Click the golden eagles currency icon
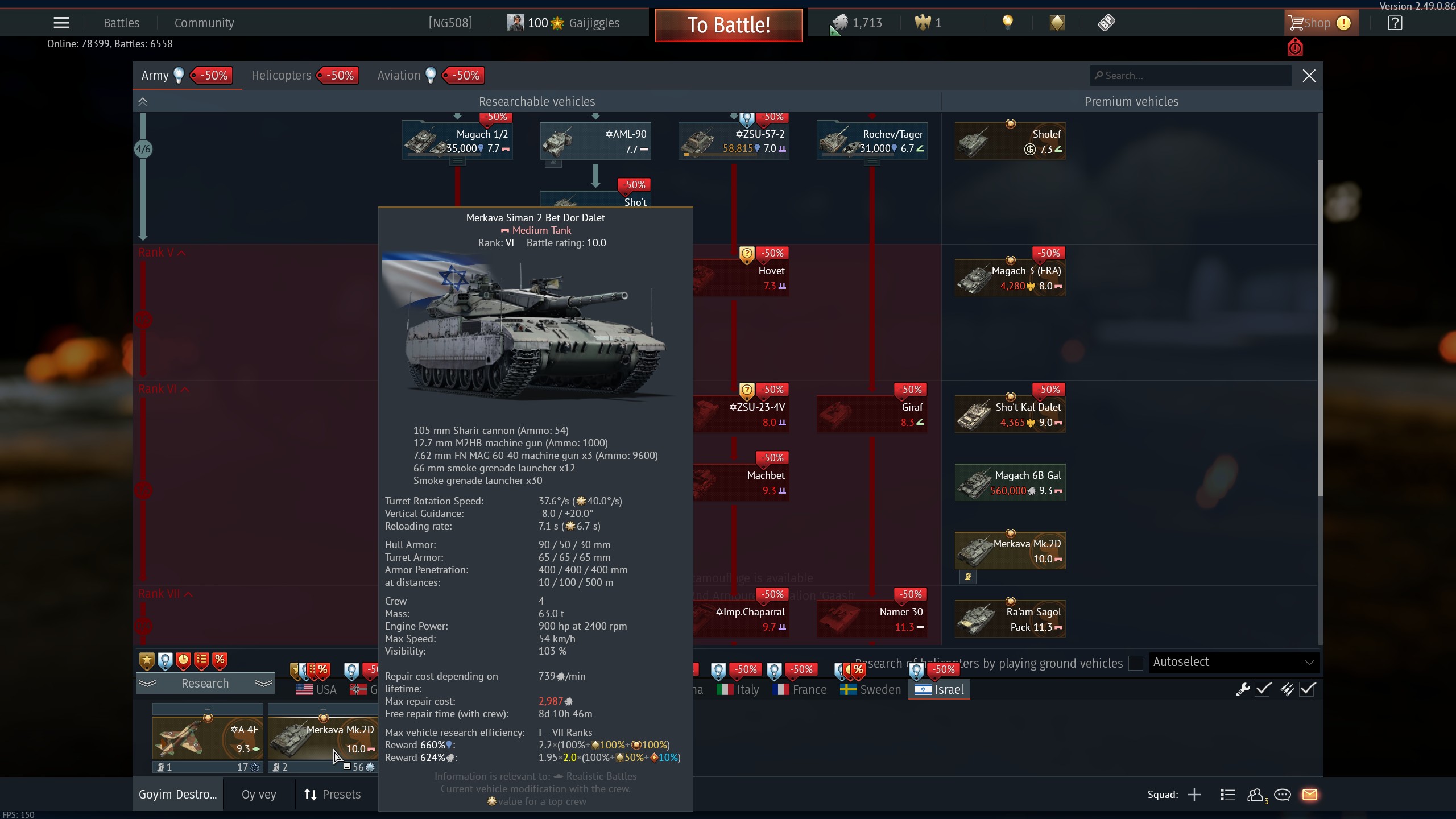Image resolution: width=1456 pixels, height=819 pixels. [x=922, y=23]
